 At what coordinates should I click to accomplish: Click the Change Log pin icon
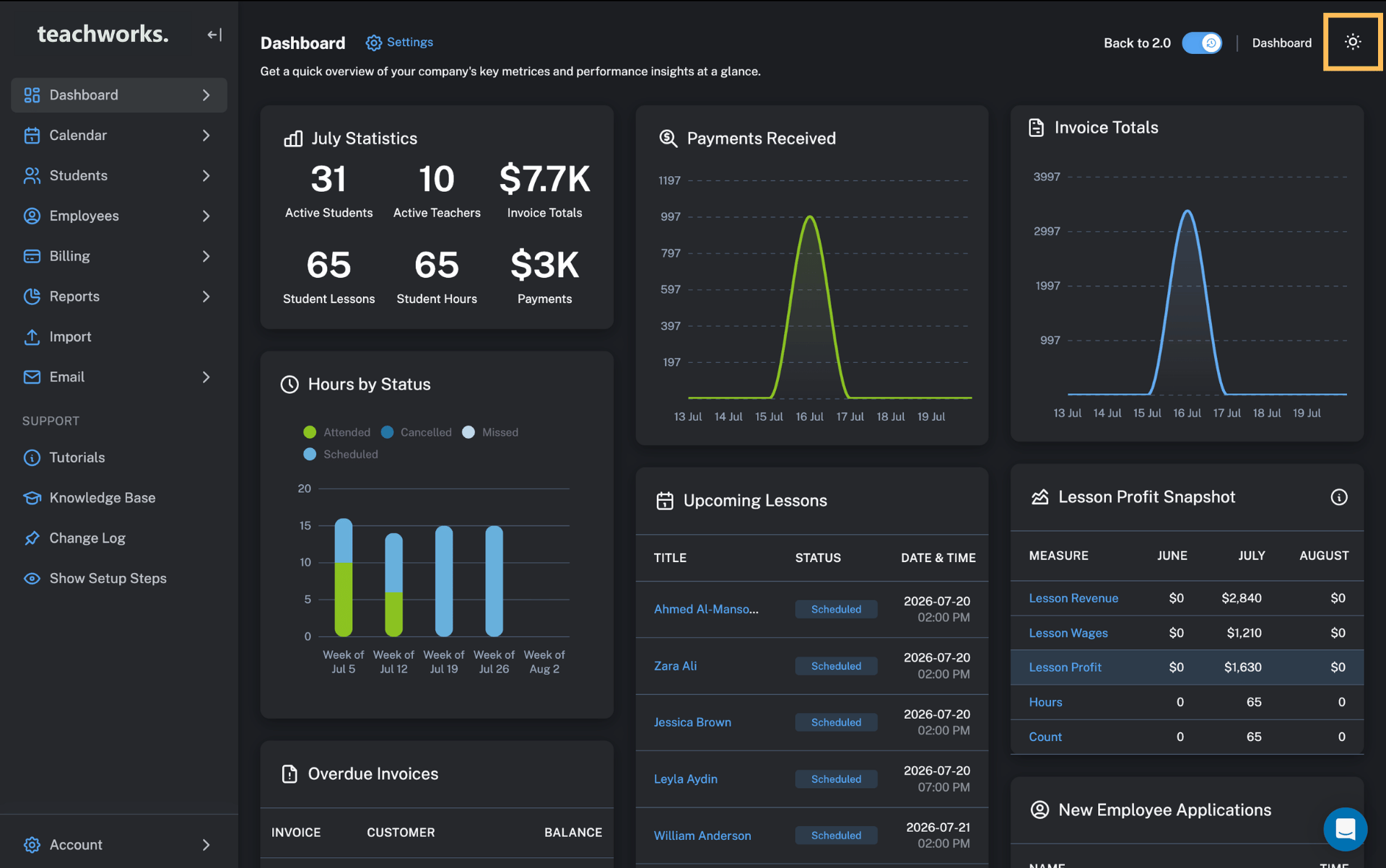[32, 538]
